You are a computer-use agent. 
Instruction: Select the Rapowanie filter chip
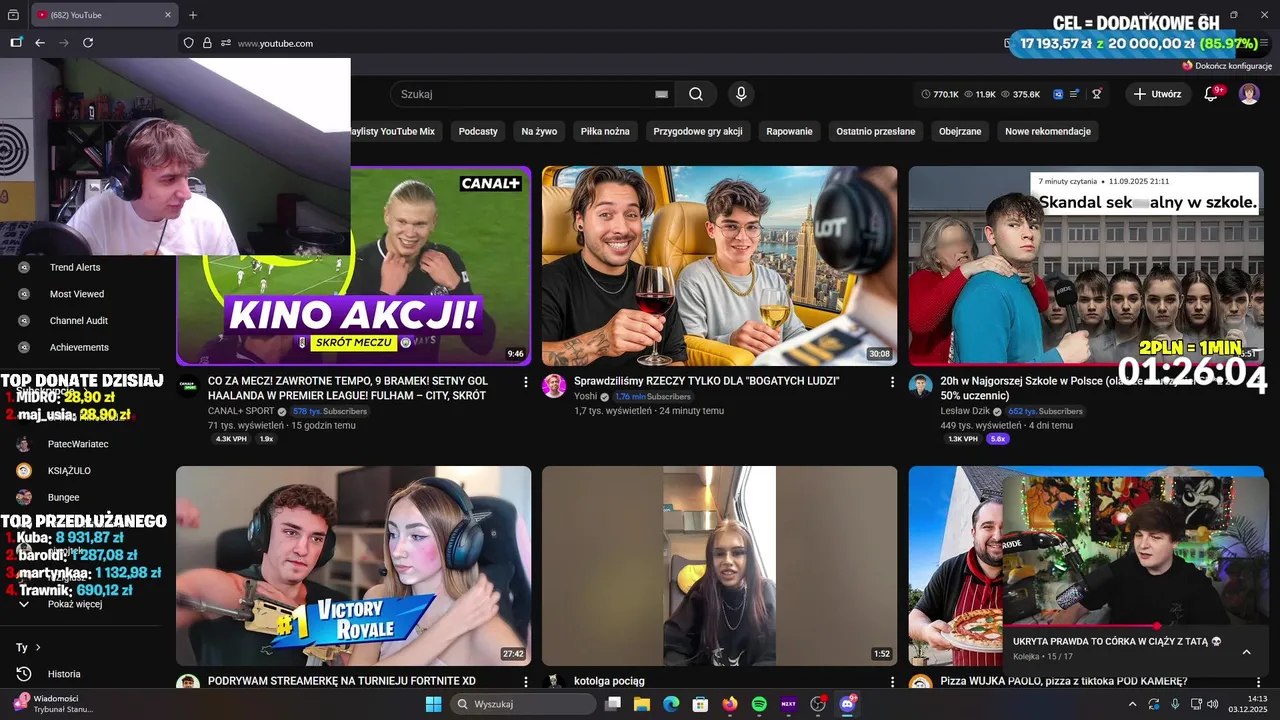(789, 131)
